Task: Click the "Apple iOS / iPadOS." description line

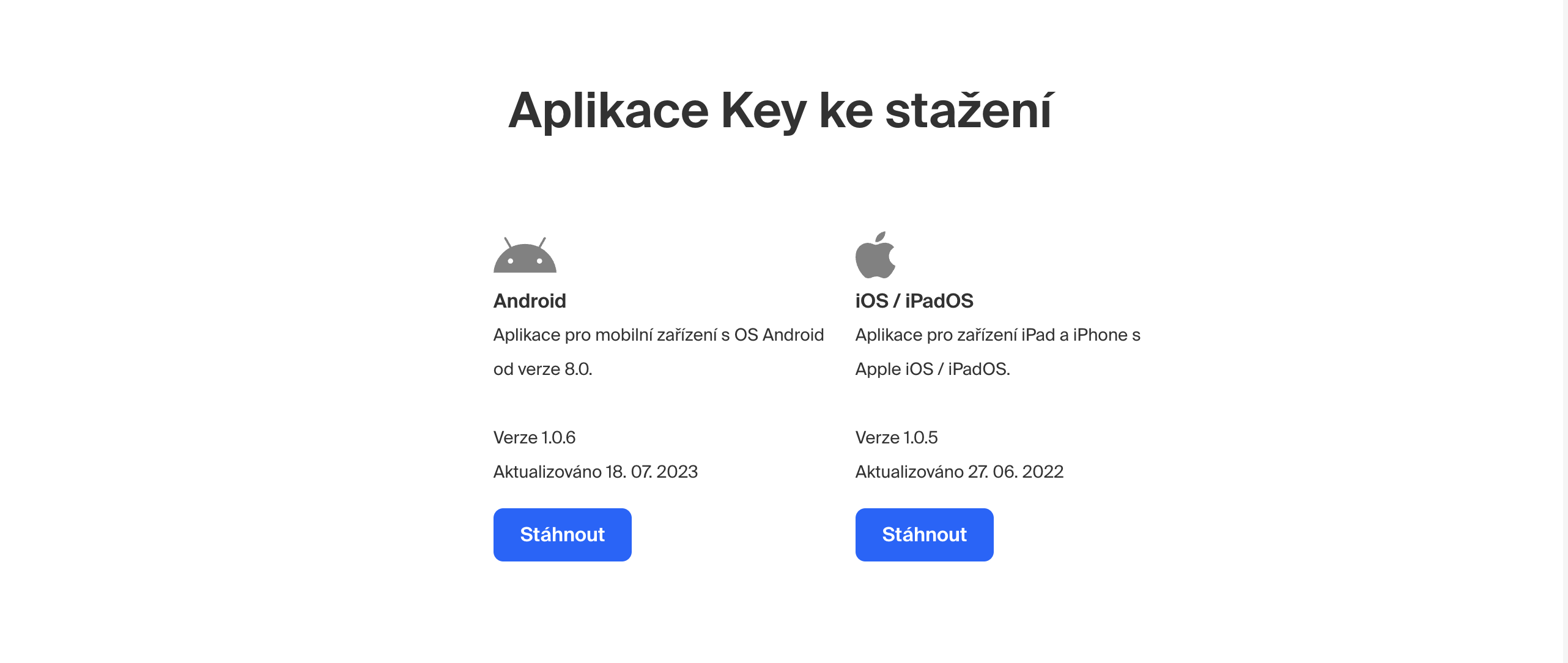Action: point(932,369)
